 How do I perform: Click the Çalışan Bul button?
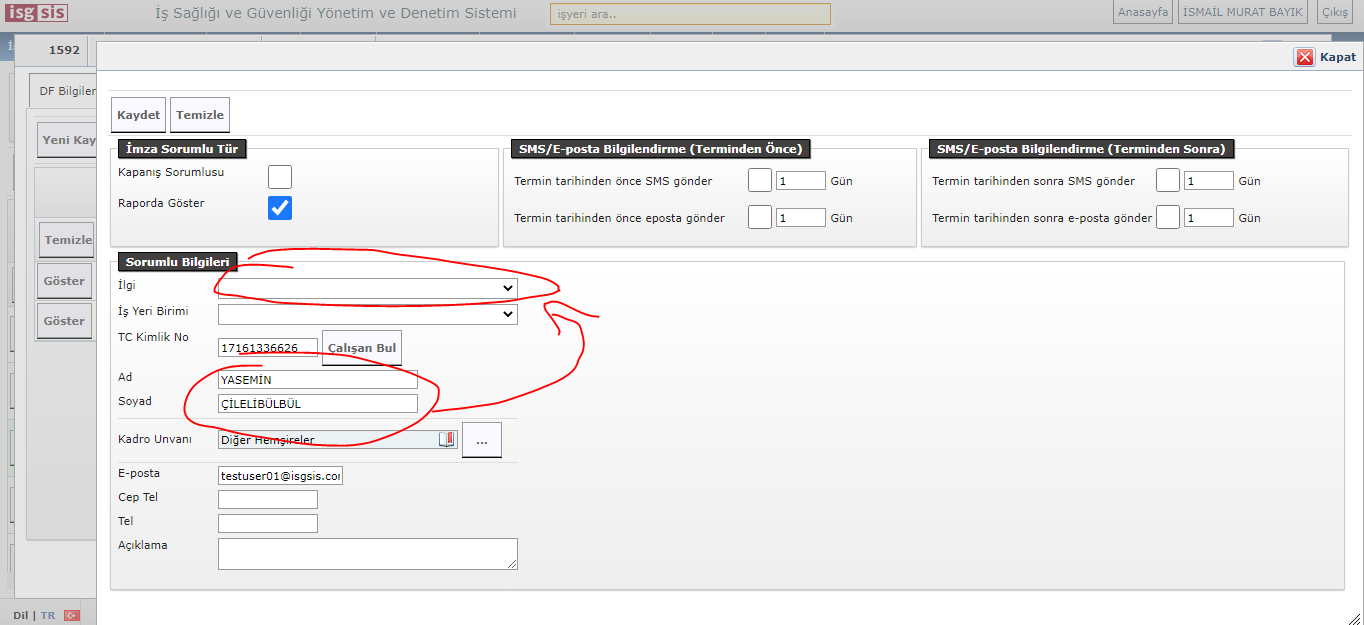click(361, 348)
